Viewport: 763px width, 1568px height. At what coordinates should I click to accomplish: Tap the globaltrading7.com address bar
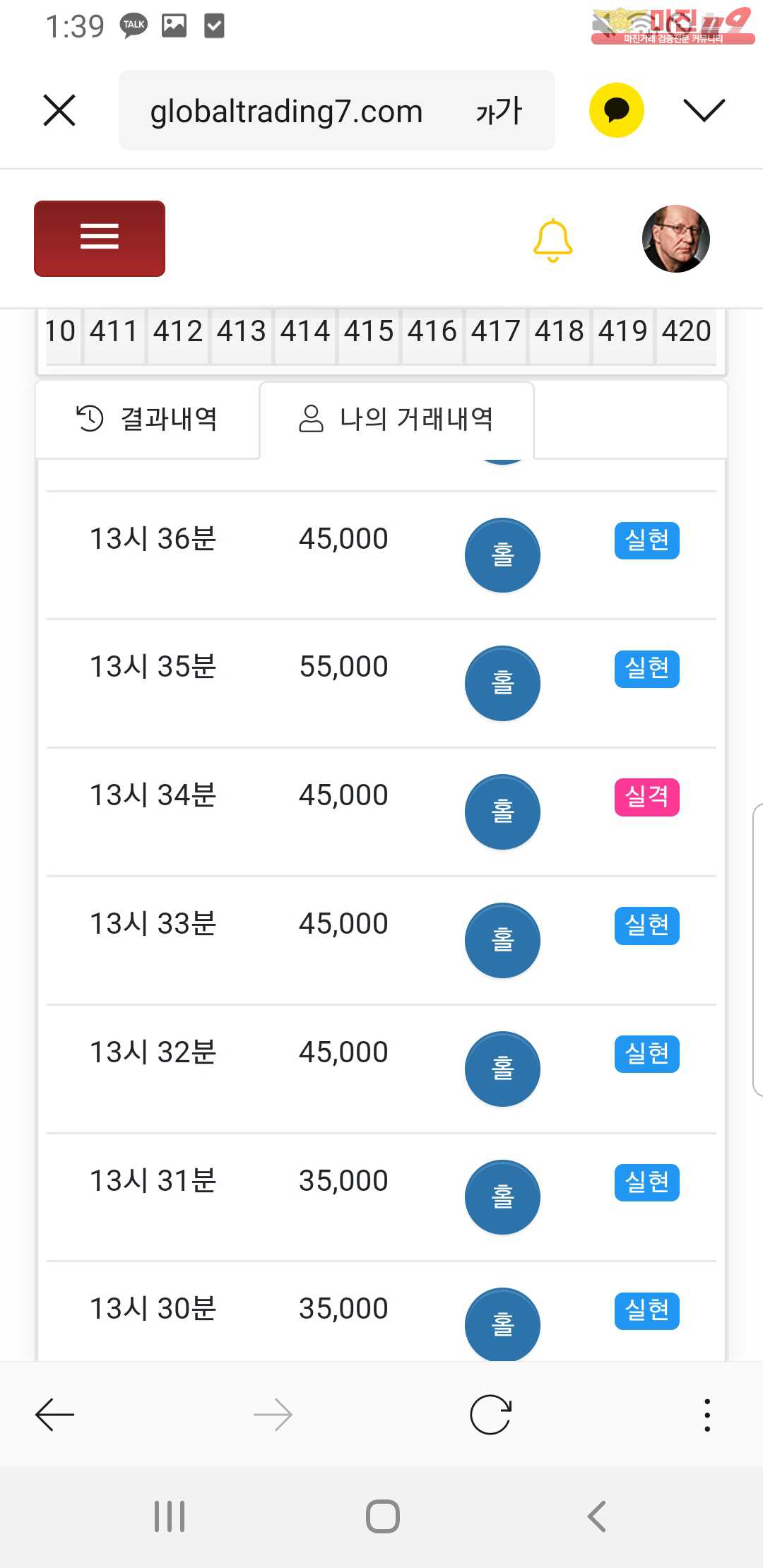[286, 111]
